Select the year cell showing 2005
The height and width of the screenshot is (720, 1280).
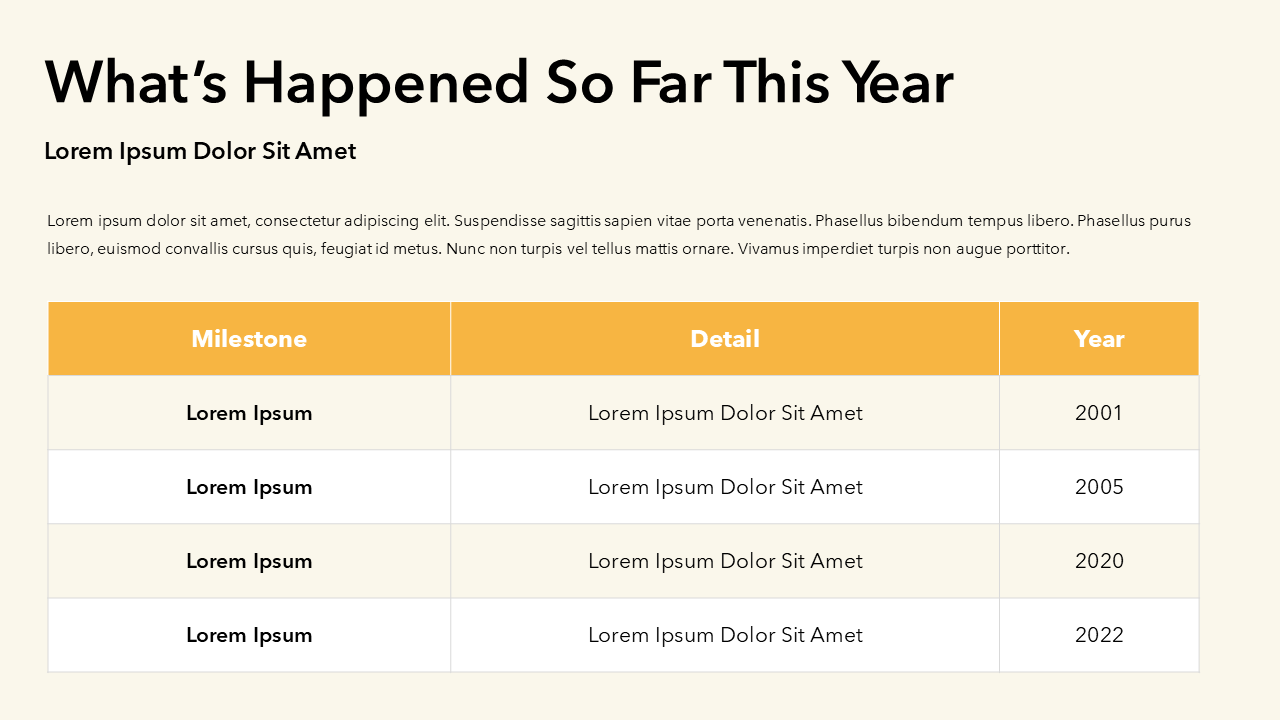1099,487
